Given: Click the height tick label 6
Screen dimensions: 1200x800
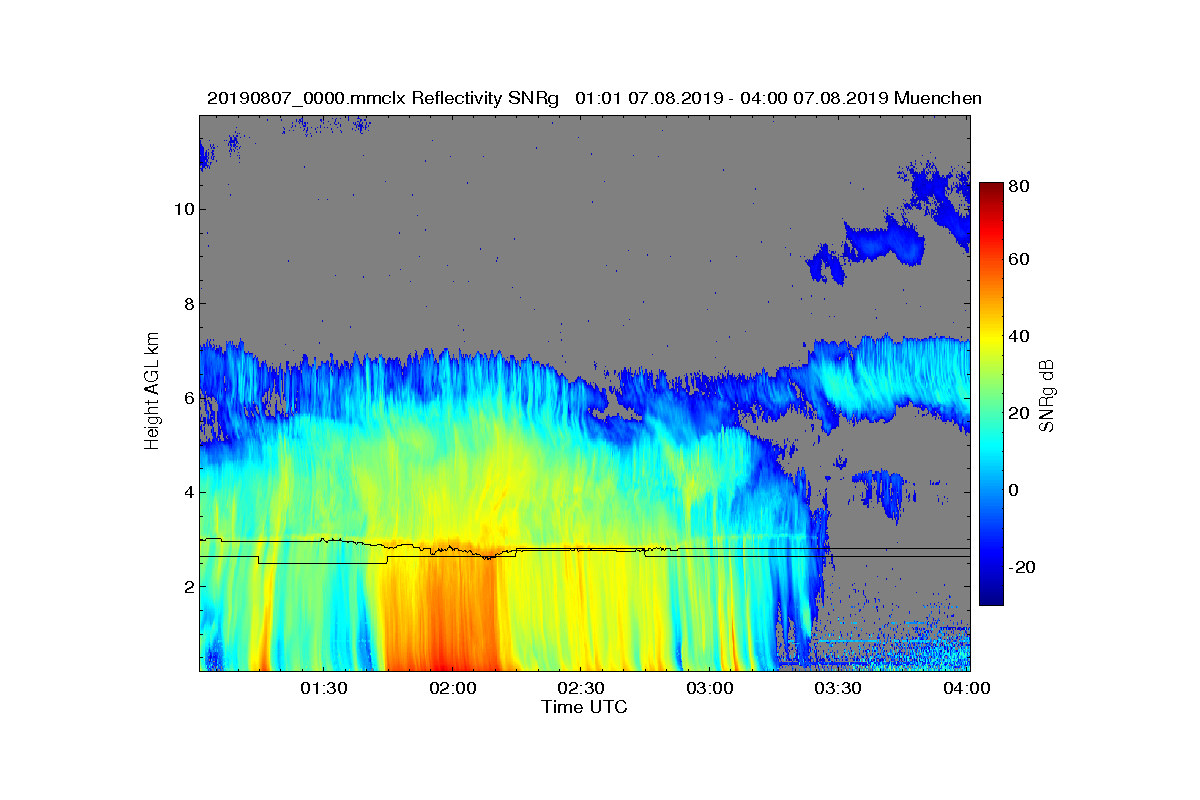Looking at the screenshot, I should click(x=188, y=398).
